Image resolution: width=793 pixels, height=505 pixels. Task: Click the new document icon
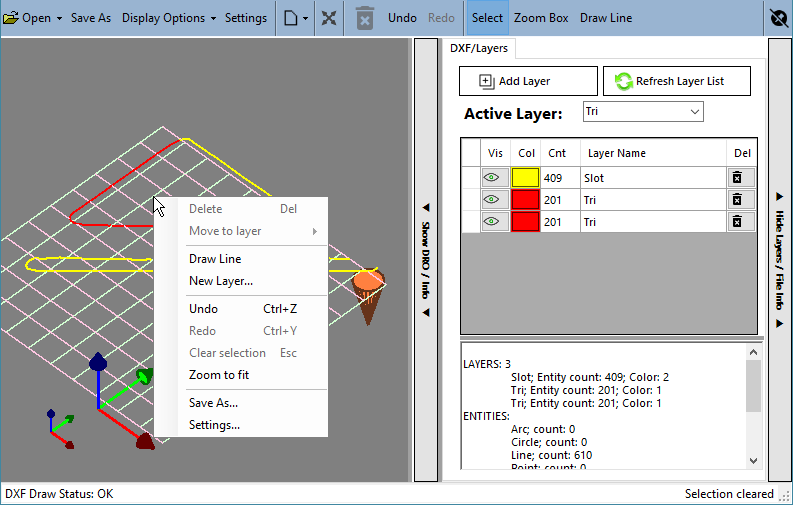coord(291,18)
